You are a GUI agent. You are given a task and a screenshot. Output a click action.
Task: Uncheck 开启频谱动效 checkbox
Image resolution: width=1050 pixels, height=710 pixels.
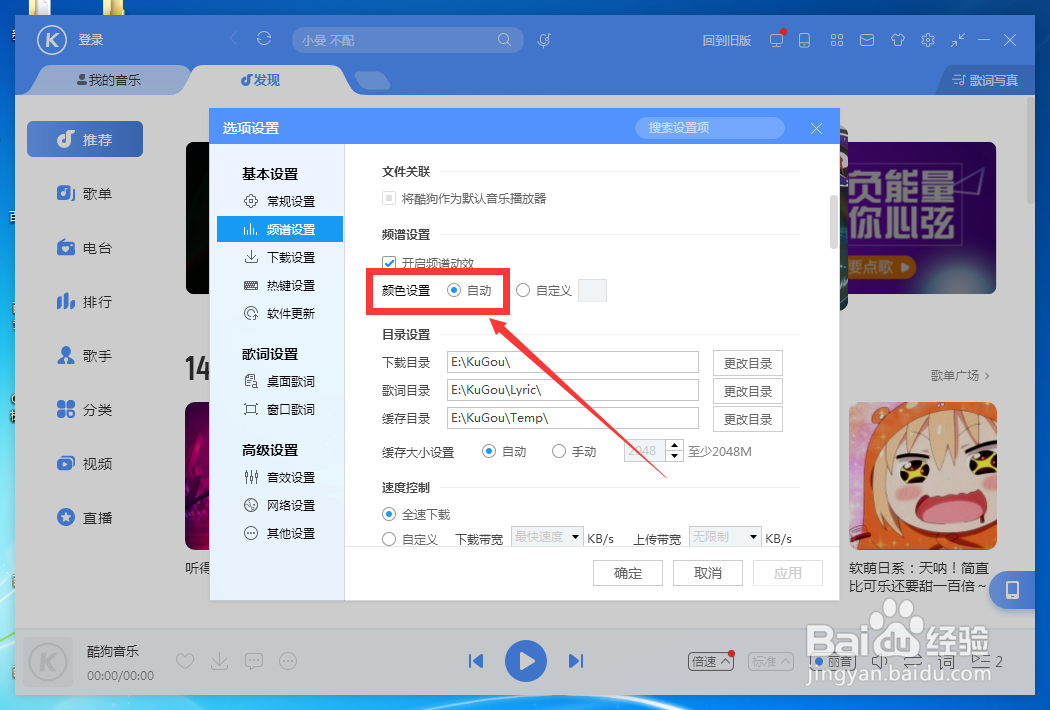[388, 263]
